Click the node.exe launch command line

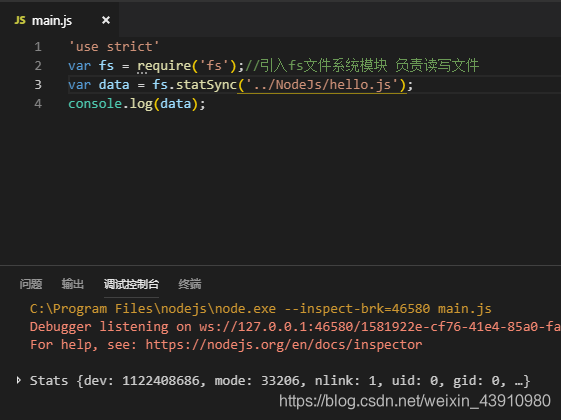[x=260, y=309]
